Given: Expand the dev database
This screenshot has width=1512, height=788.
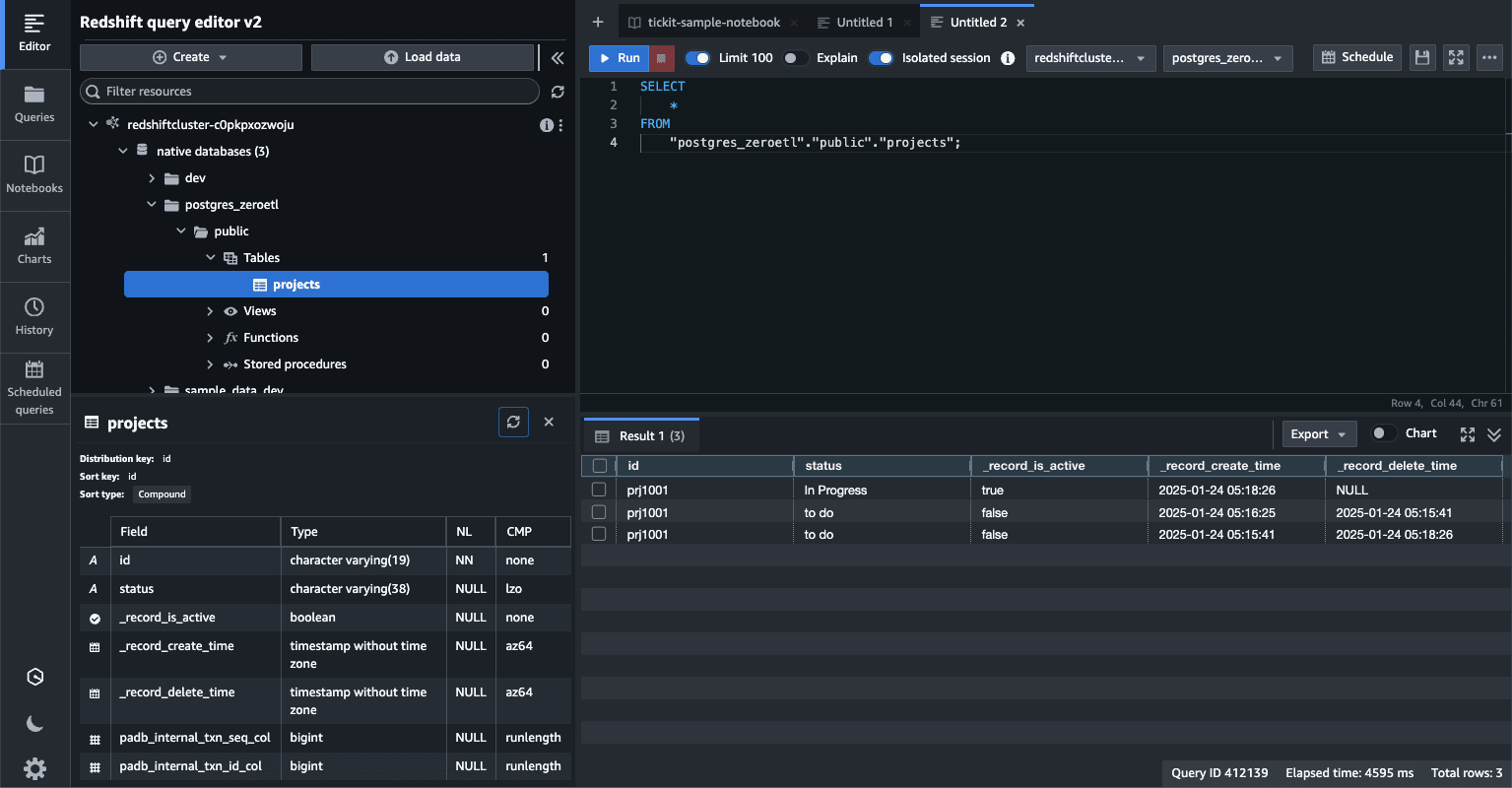Looking at the screenshot, I should tap(152, 178).
